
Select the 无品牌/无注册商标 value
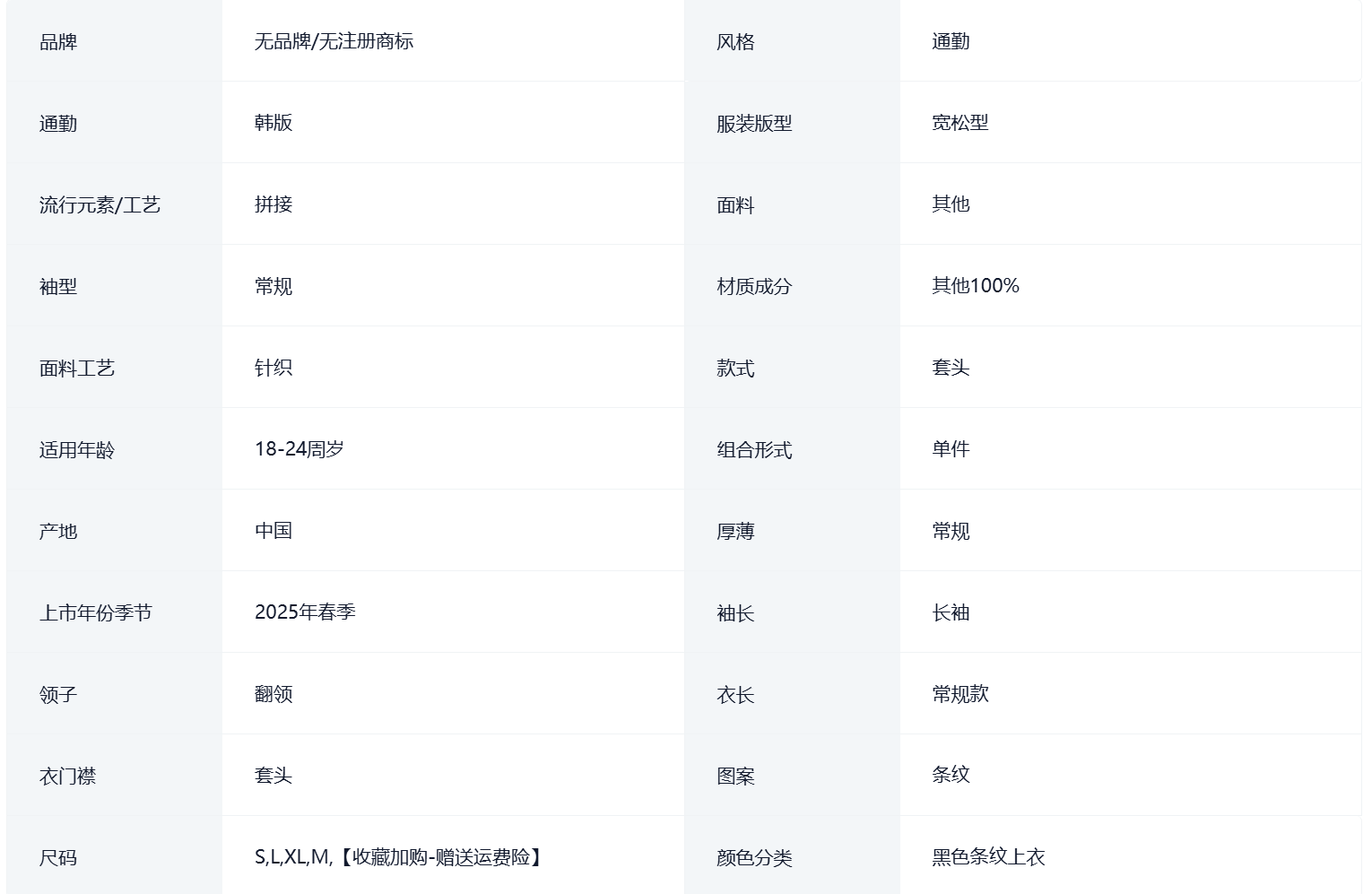pyautogui.click(x=334, y=41)
